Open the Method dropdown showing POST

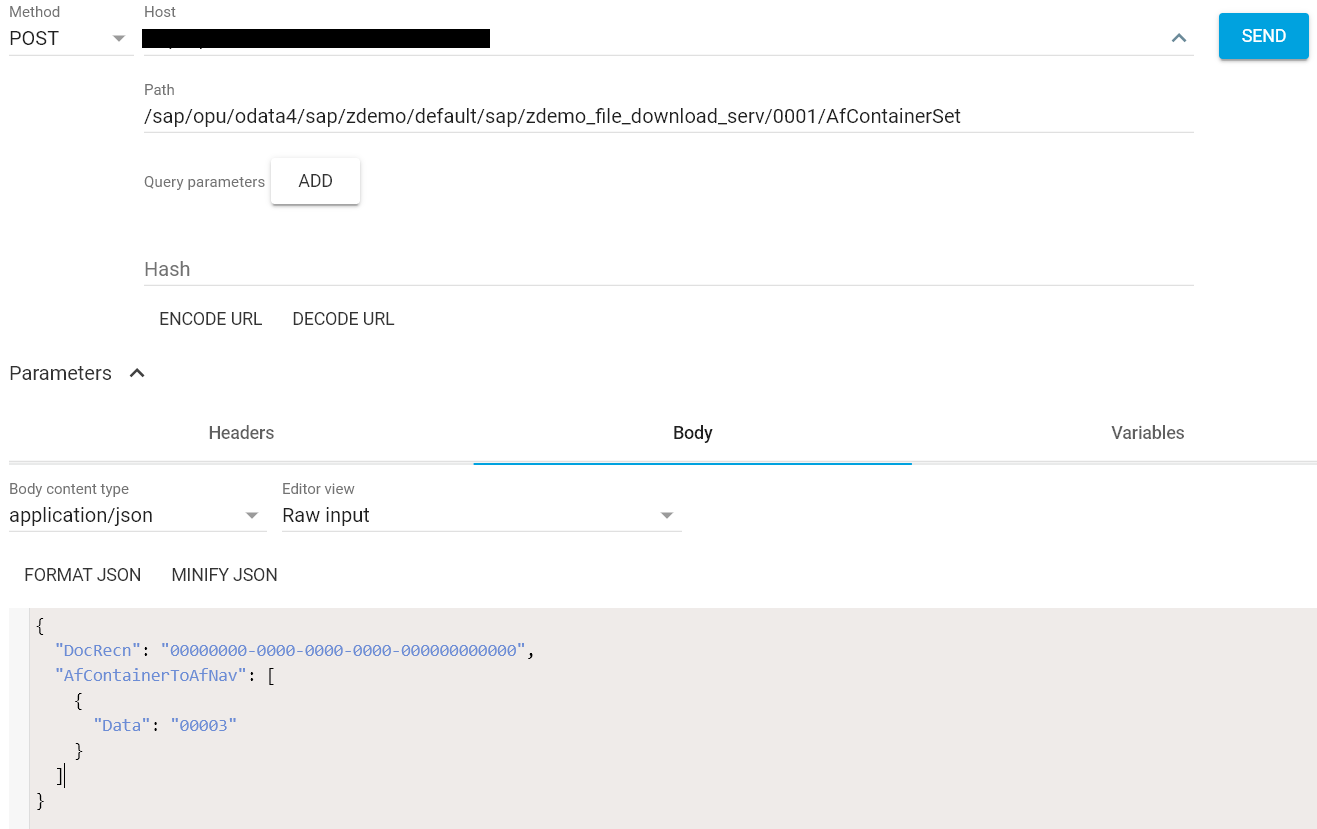click(70, 38)
